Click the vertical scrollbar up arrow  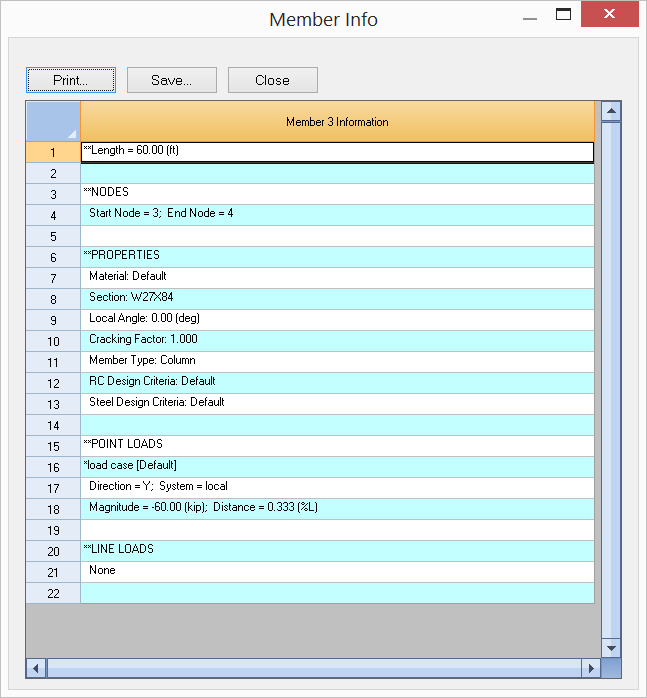pos(611,111)
